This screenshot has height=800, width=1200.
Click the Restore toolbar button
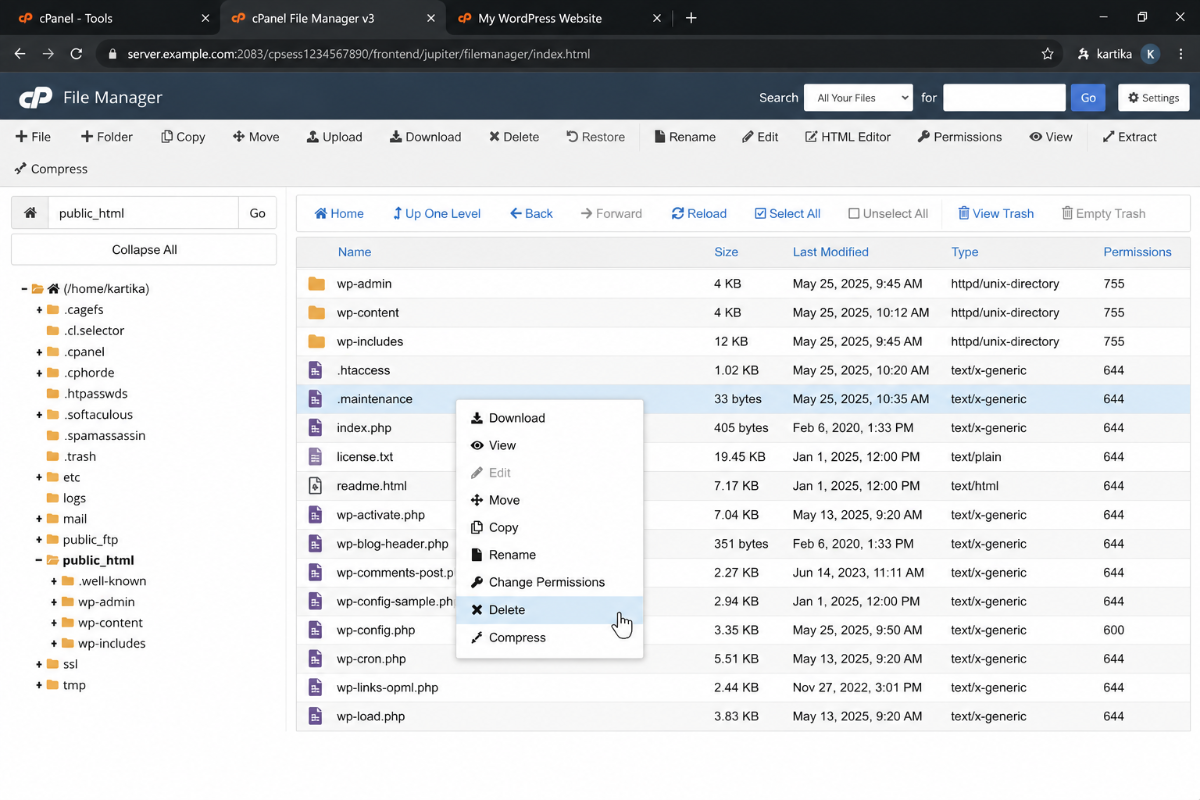pos(595,137)
